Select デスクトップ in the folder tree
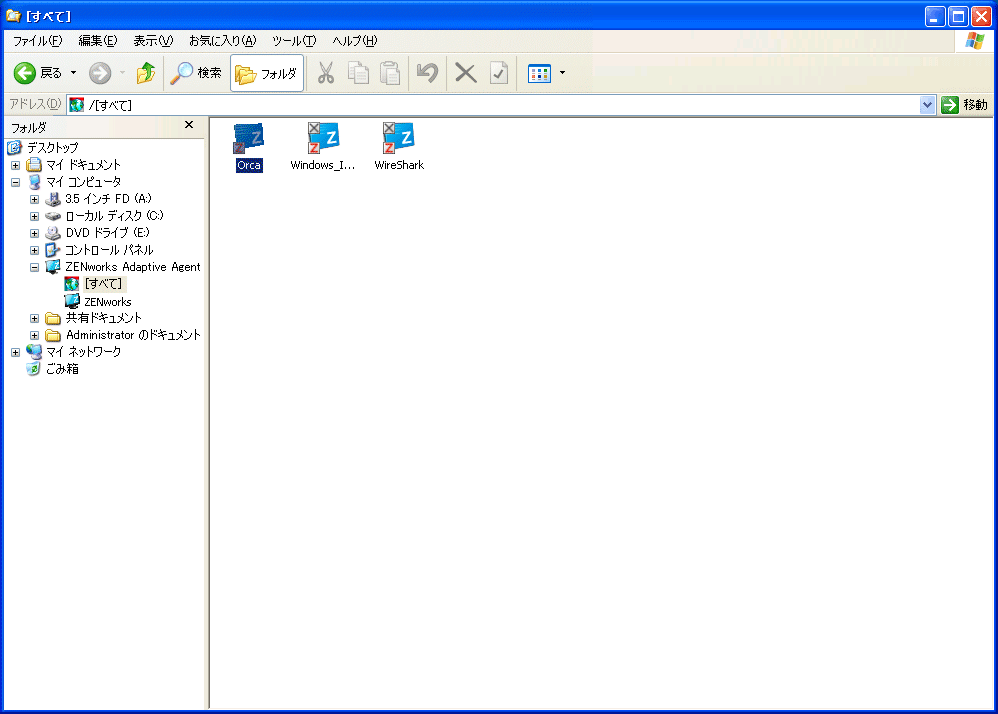 (52, 148)
